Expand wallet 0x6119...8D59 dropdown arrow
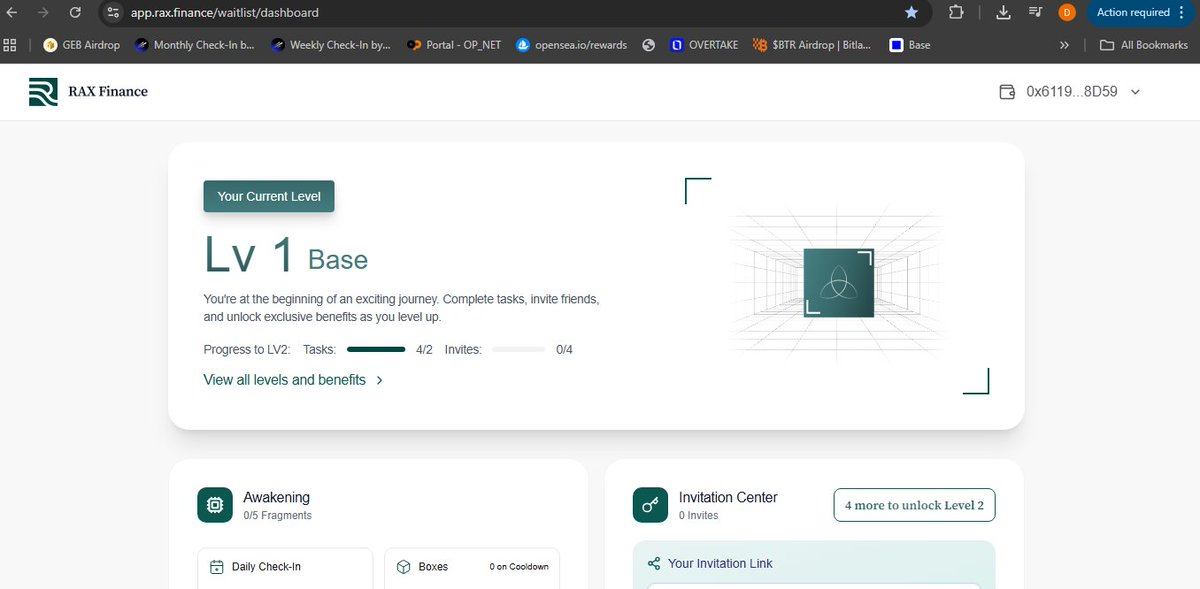The image size is (1200, 589). point(1134,92)
